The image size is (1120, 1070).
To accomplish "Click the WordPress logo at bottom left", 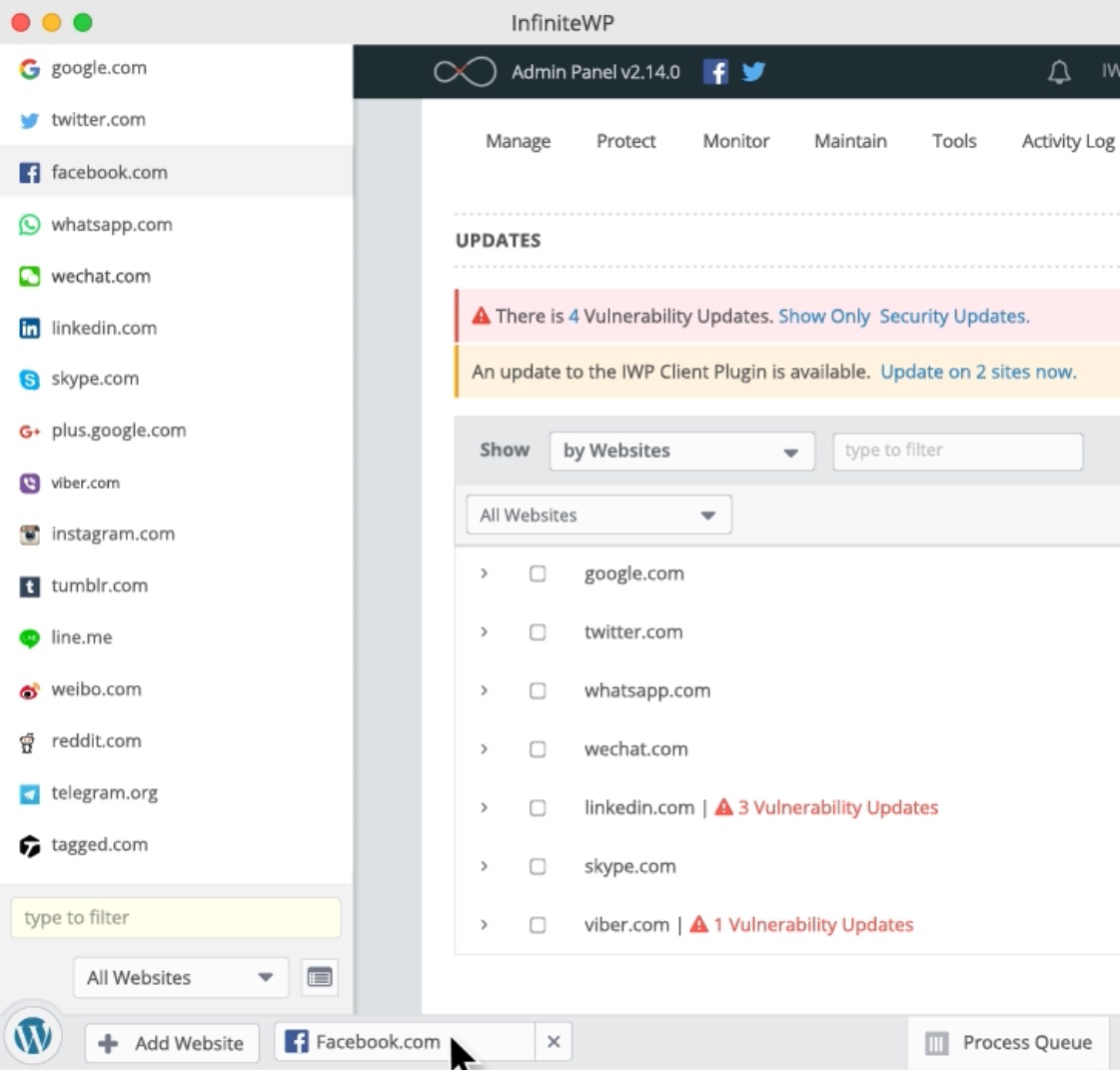I will click(33, 1036).
